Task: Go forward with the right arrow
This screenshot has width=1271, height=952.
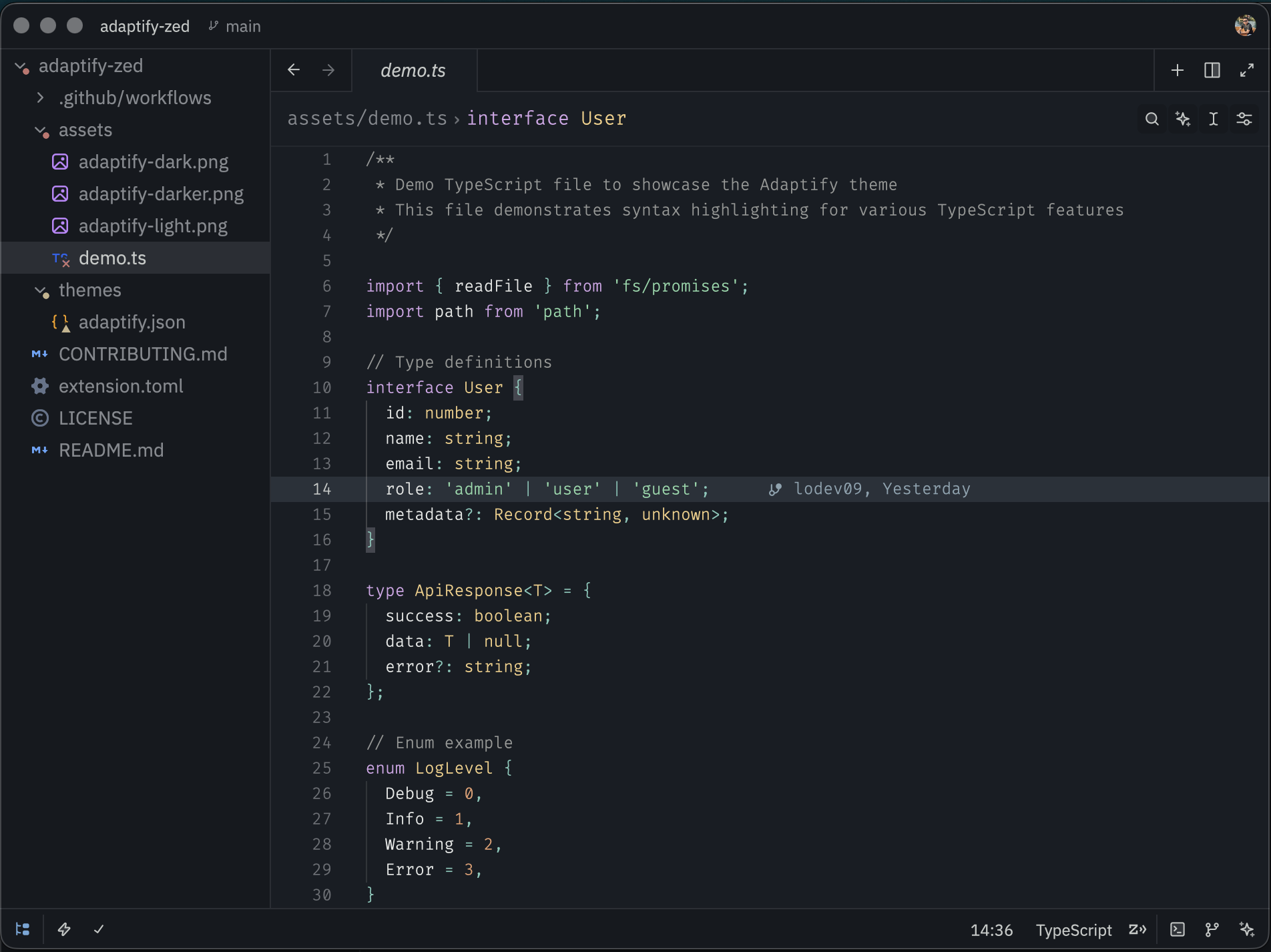Action: point(328,70)
